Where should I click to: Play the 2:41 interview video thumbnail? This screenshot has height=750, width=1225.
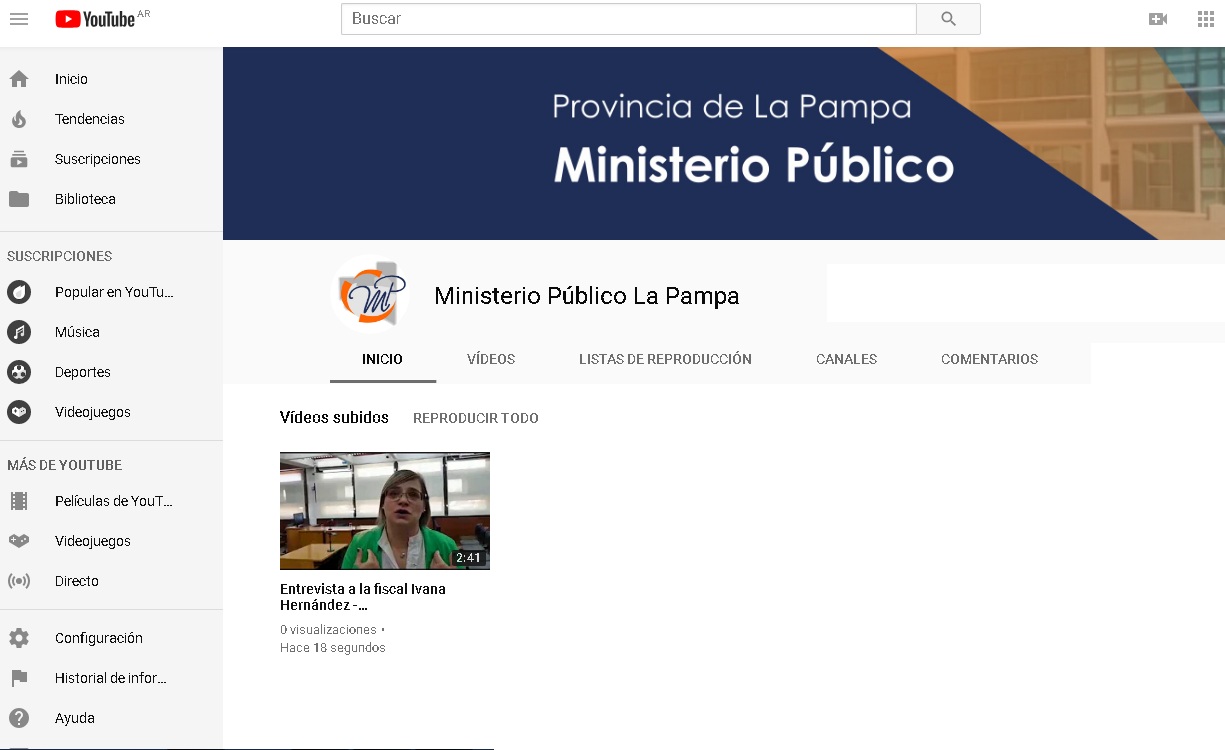[384, 510]
